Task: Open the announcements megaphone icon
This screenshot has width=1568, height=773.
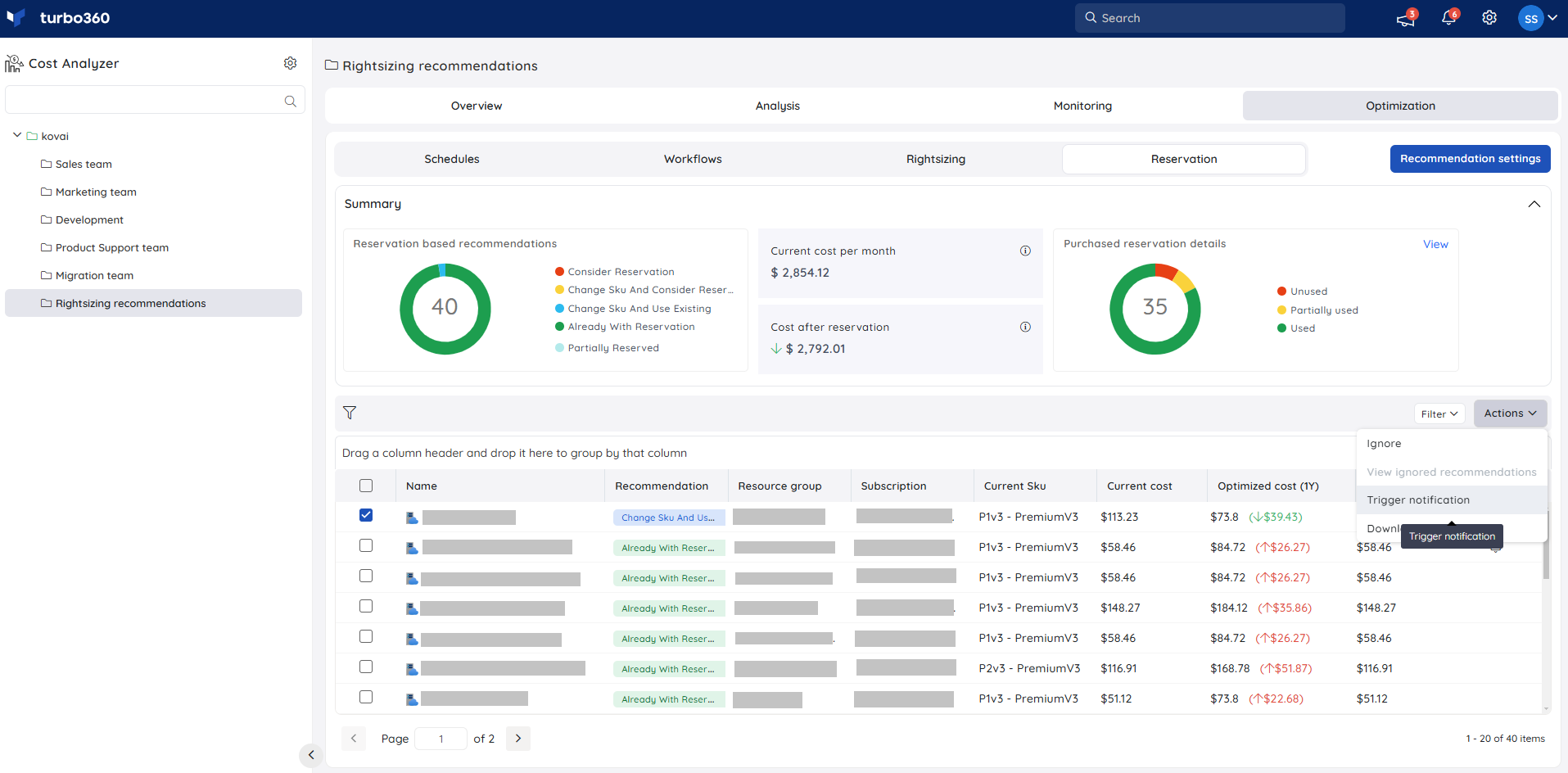Action: [x=1405, y=18]
